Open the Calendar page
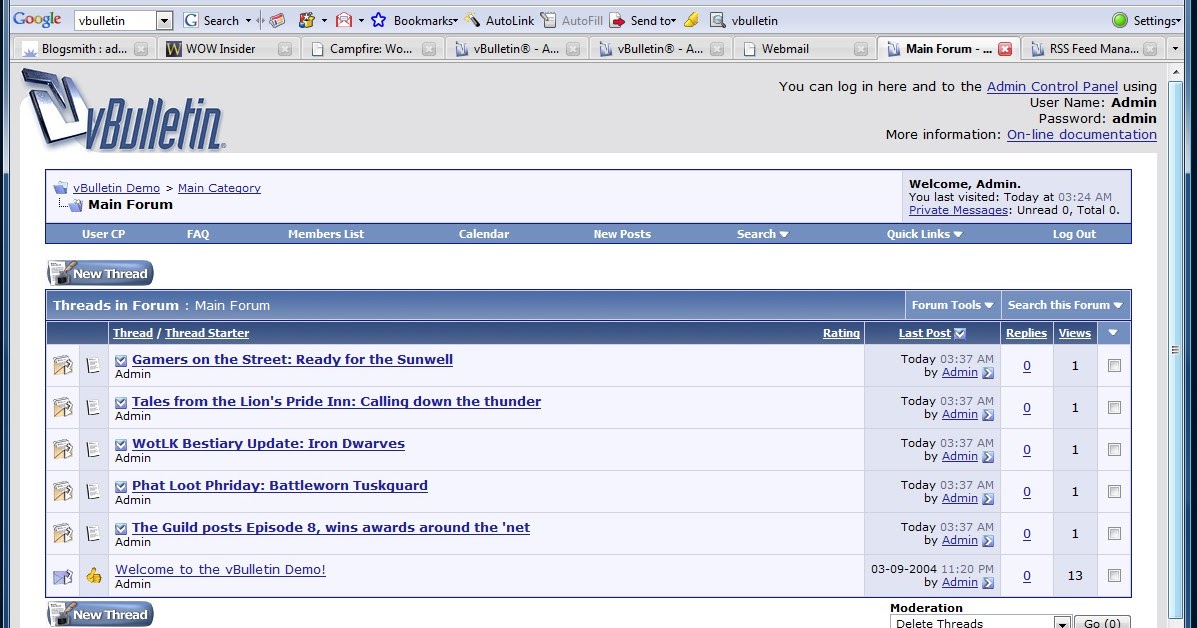This screenshot has width=1197, height=628. (484, 234)
